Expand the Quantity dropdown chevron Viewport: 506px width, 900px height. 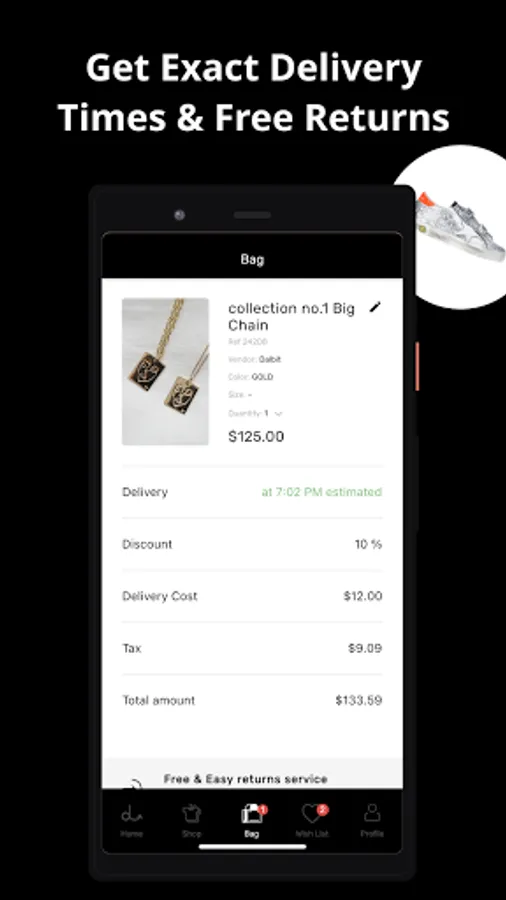pos(279,413)
